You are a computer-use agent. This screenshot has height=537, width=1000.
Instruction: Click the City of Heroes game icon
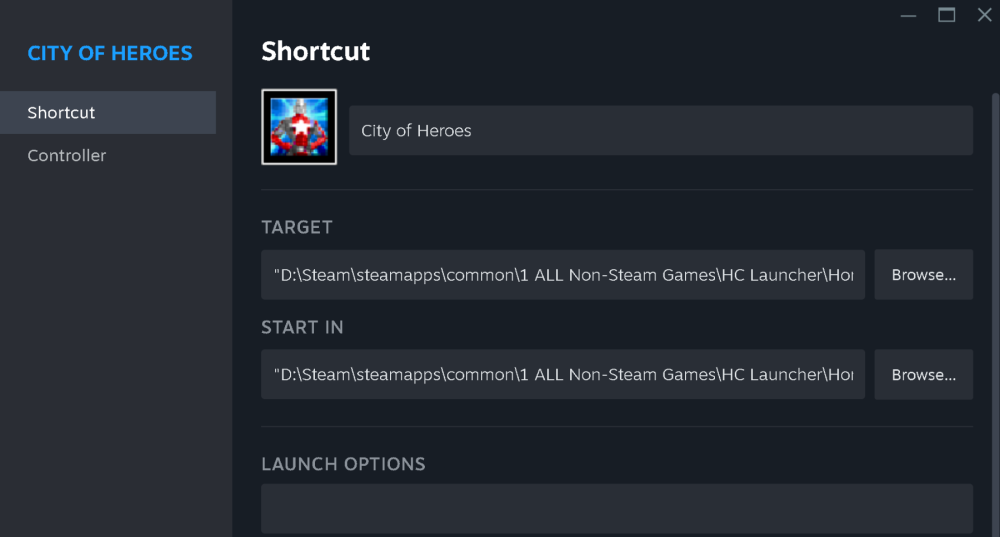(x=299, y=127)
